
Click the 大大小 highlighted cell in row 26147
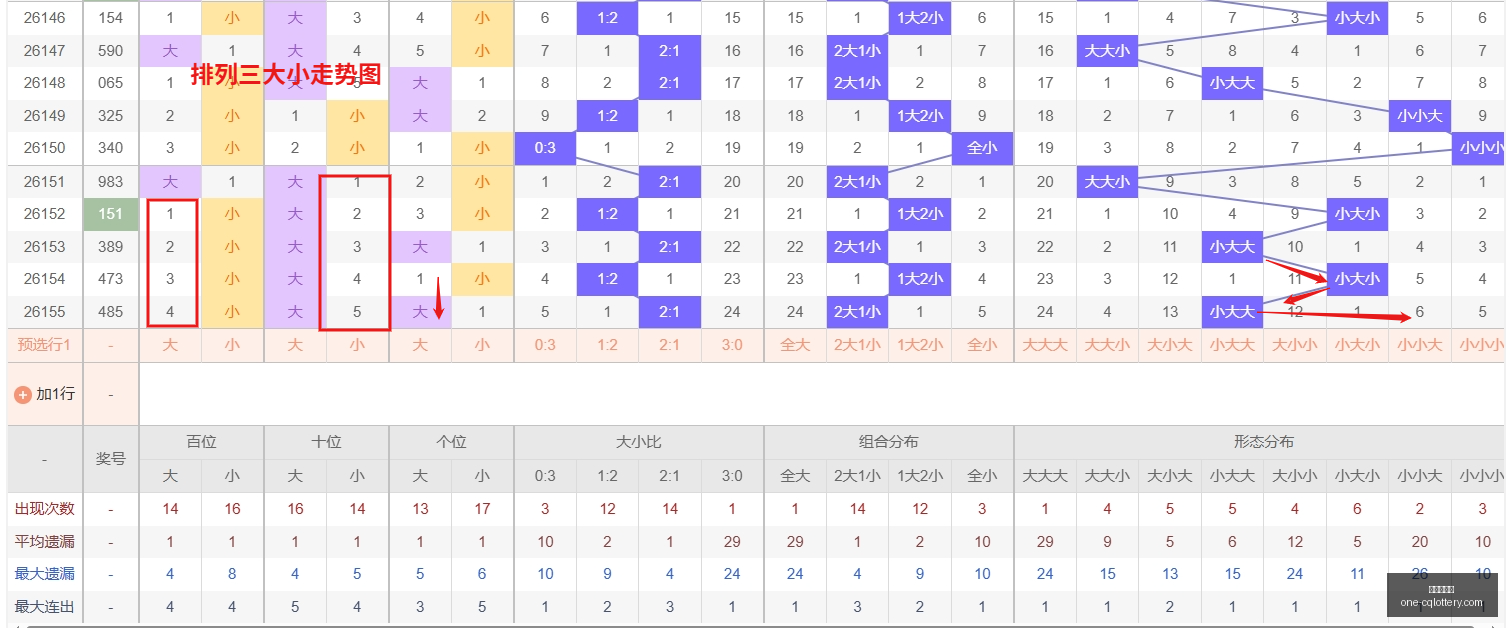1107,51
